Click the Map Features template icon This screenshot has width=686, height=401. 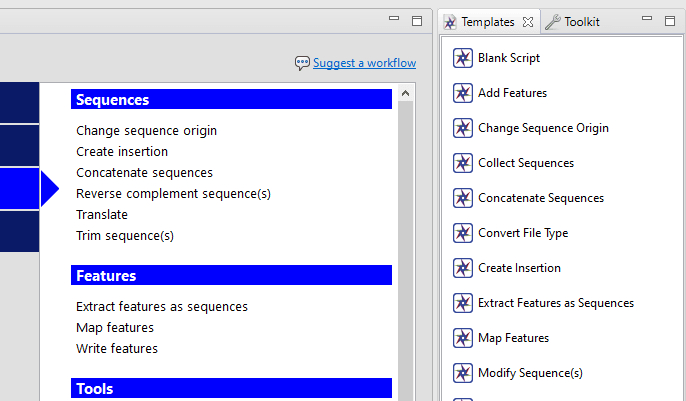(x=462, y=338)
